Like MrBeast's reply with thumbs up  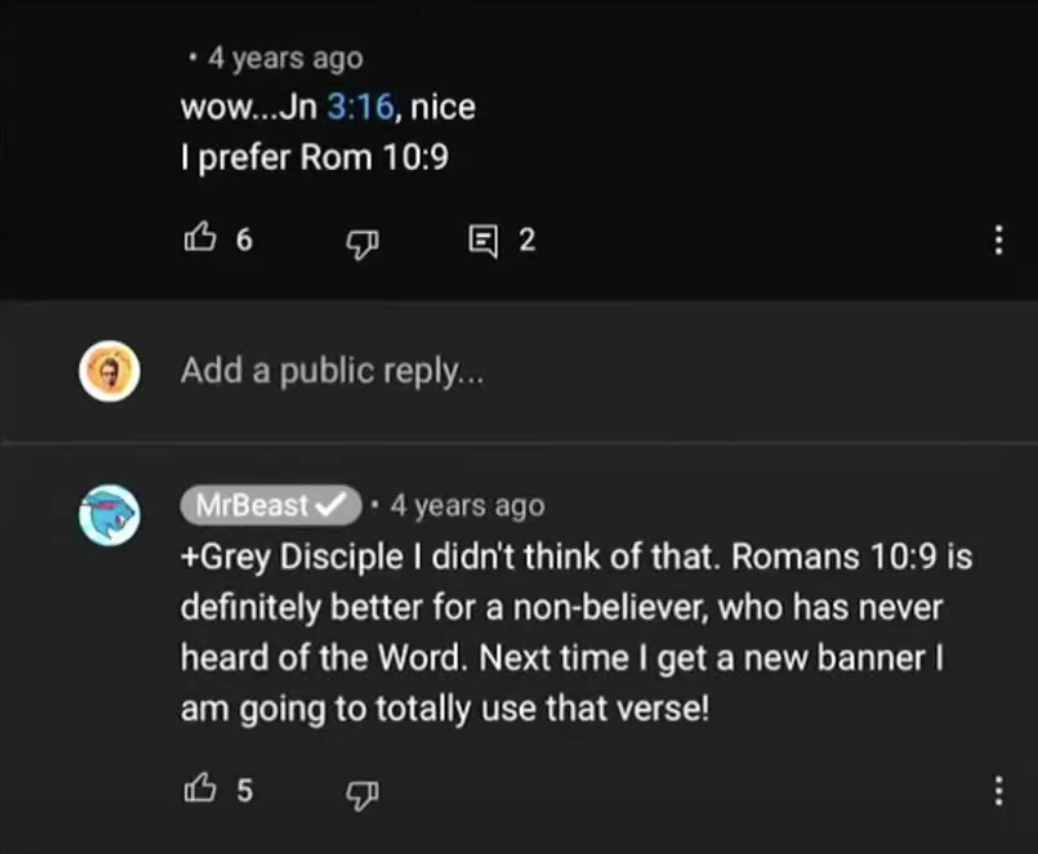[200, 791]
